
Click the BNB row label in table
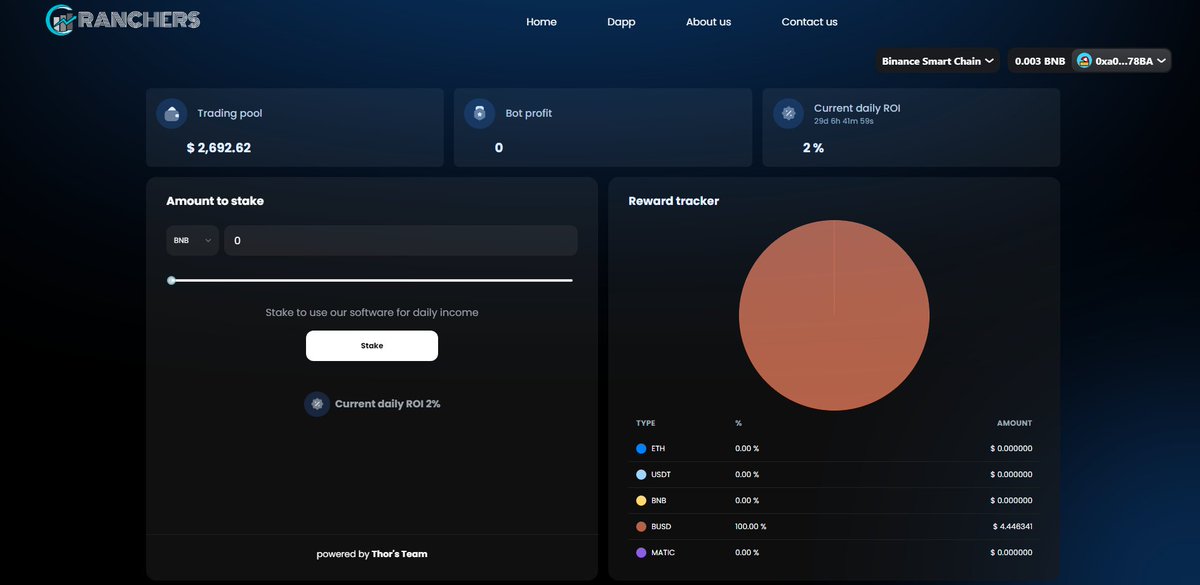pos(659,500)
